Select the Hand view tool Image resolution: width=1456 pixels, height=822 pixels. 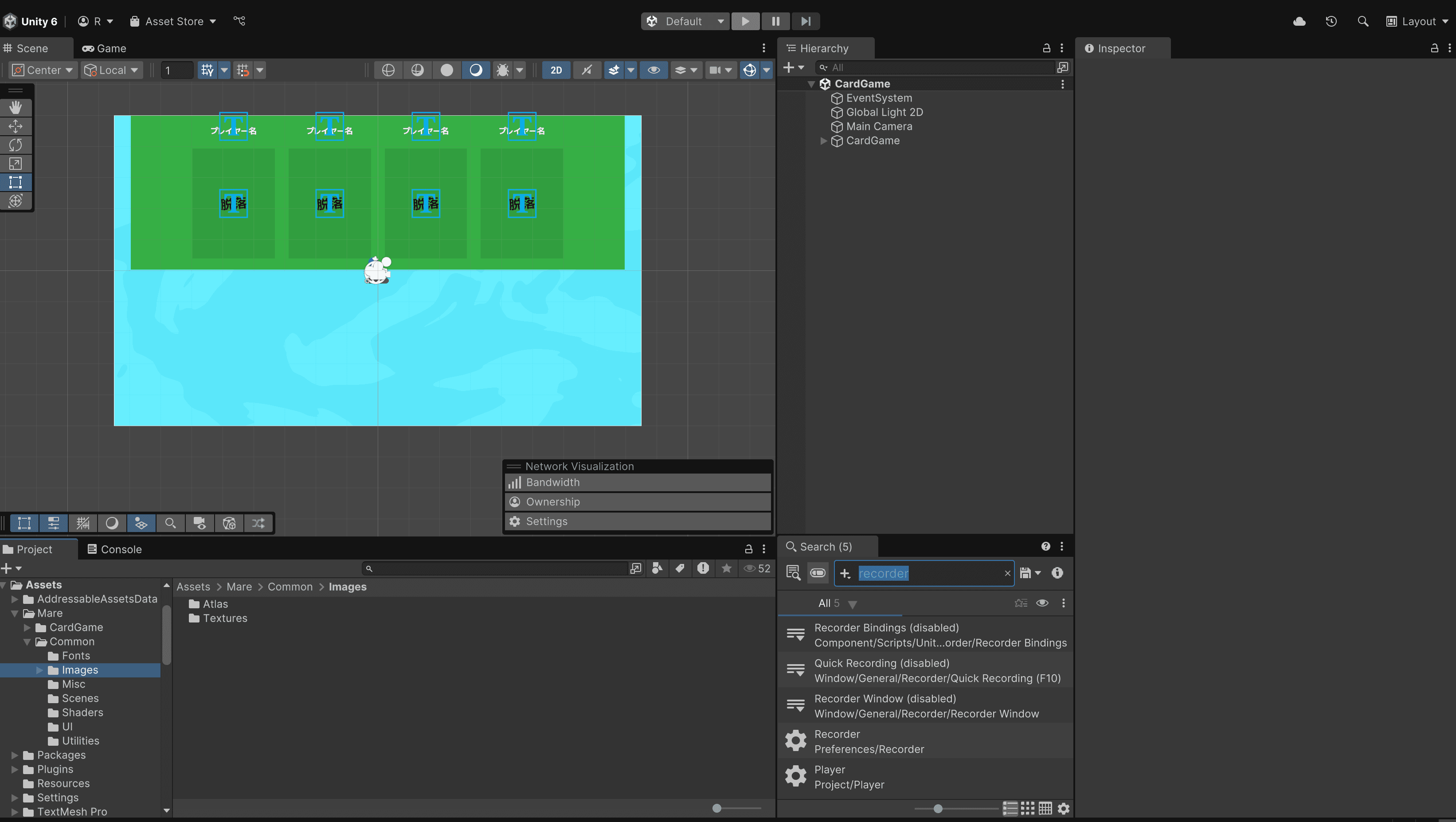click(x=15, y=107)
